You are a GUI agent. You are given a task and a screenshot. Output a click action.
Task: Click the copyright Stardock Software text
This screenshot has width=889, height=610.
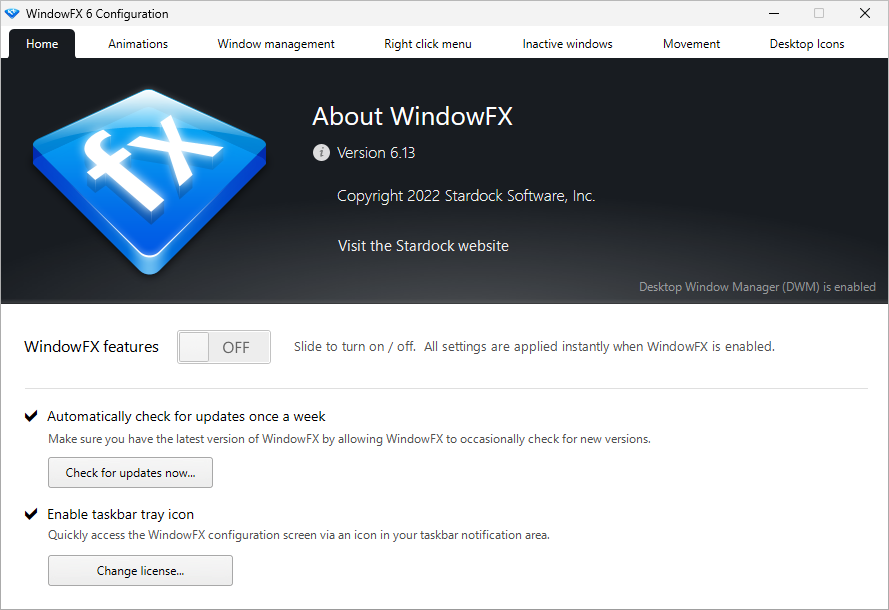click(x=466, y=195)
